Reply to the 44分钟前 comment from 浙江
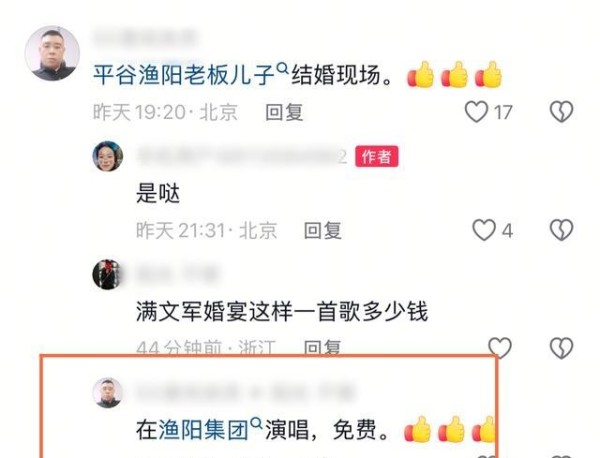 coord(322,347)
